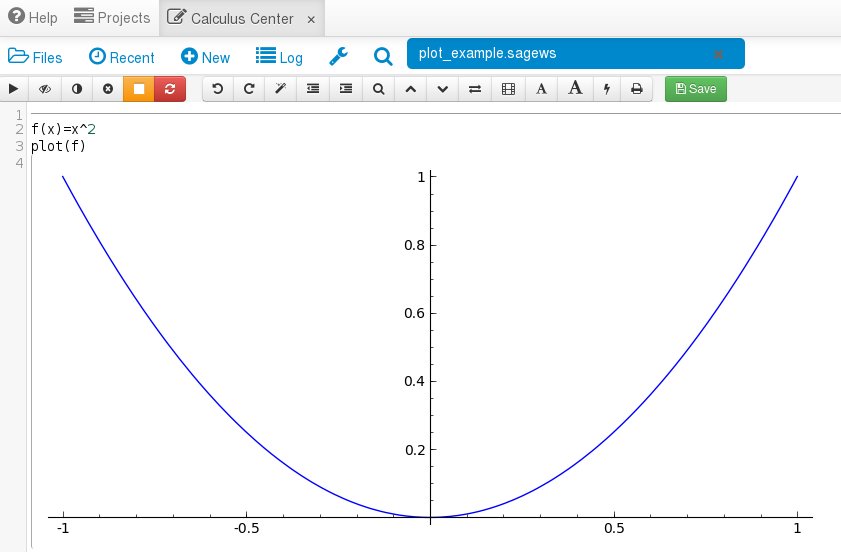
Task: Undo the last edit
Action: [x=218, y=89]
